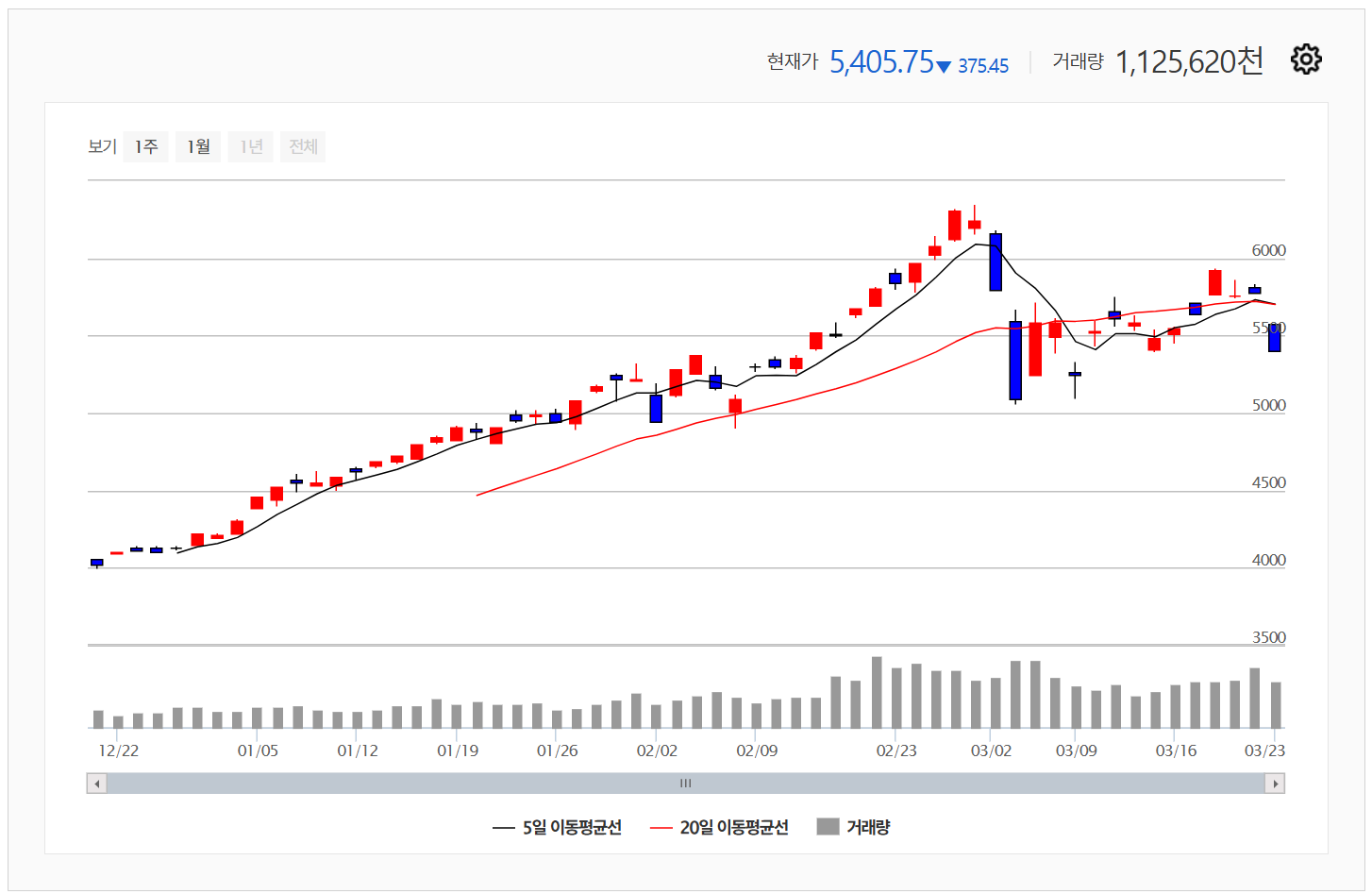This screenshot has width=1372, height=894.
Task: Click the 01/26 date axis label
Action: [558, 751]
